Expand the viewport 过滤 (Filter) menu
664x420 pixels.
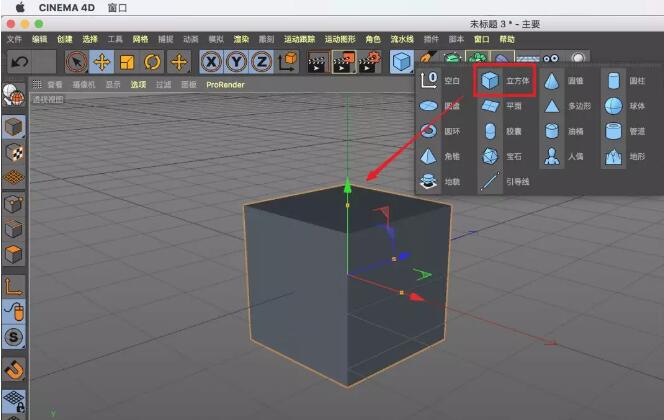click(x=163, y=85)
